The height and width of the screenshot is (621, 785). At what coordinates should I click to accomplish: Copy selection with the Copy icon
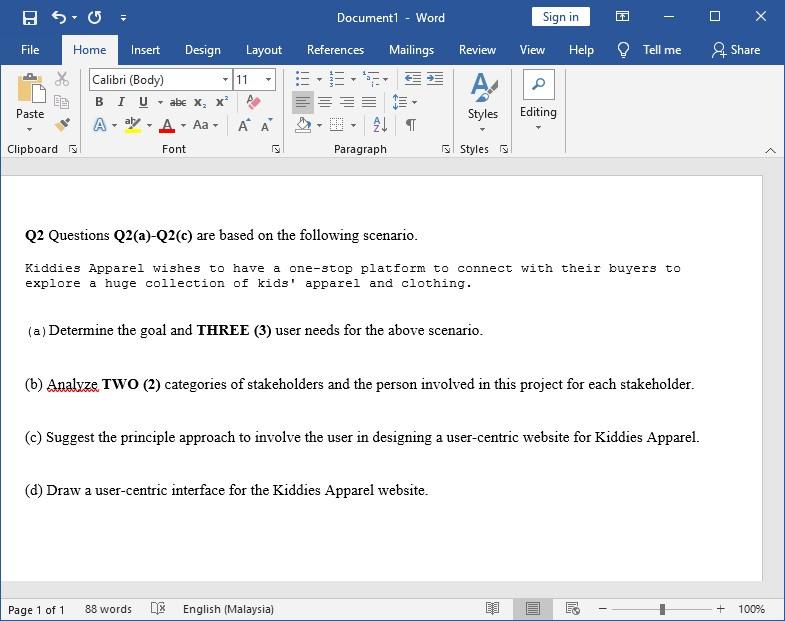coord(62,102)
